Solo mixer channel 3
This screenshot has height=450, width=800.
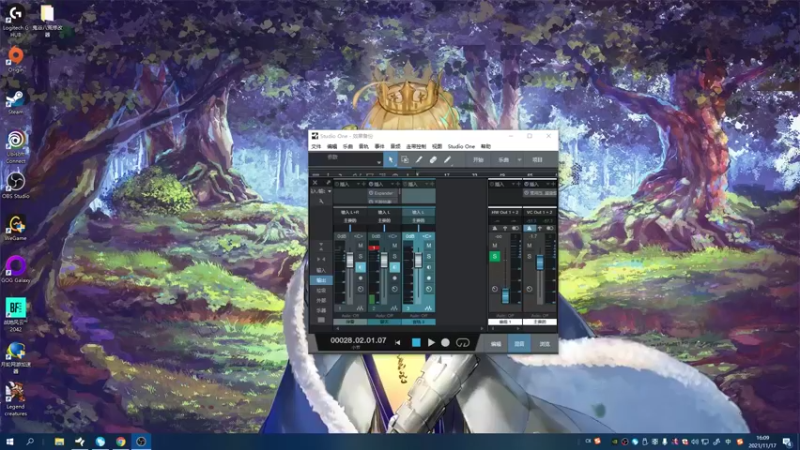(429, 257)
